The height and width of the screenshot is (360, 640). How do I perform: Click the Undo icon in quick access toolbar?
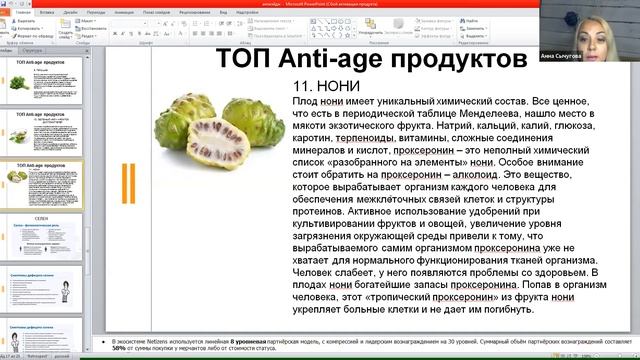click(x=12, y=4)
